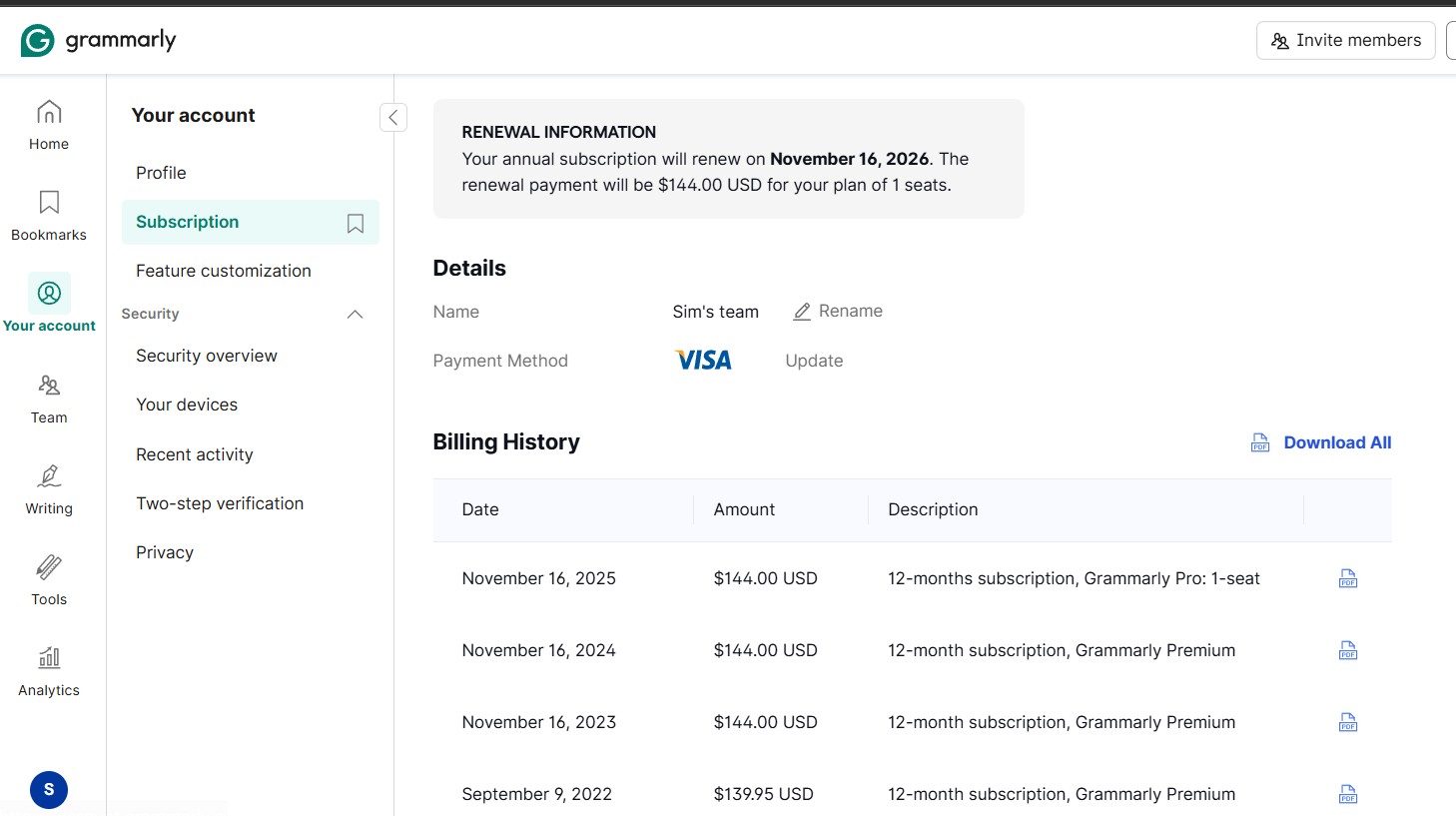1456x816 pixels.
Task: Open the Profile menu item
Action: click(161, 173)
